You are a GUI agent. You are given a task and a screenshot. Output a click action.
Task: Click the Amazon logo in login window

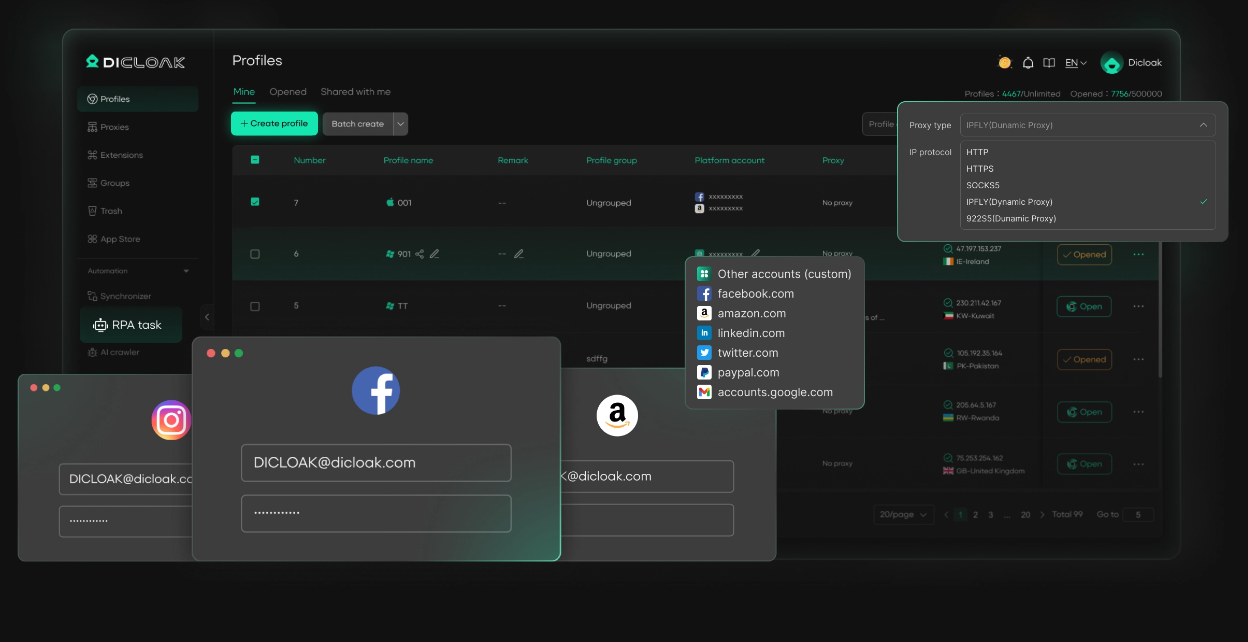[617, 415]
